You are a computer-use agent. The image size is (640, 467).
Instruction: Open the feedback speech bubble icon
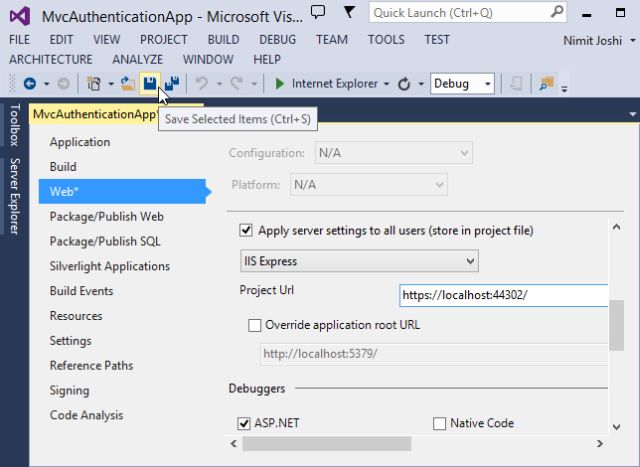click(318, 12)
